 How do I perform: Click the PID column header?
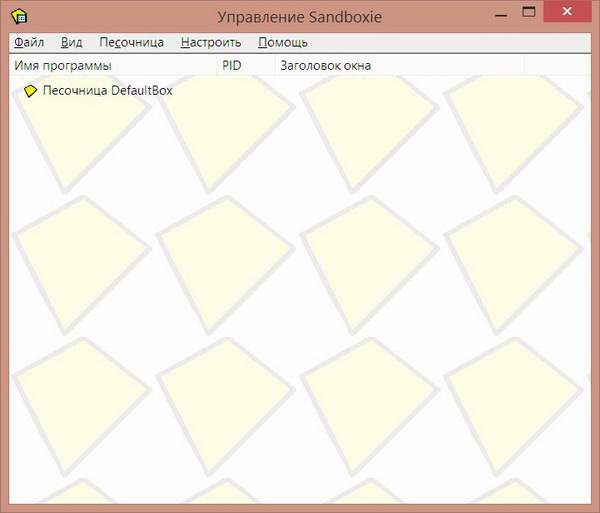[232, 66]
